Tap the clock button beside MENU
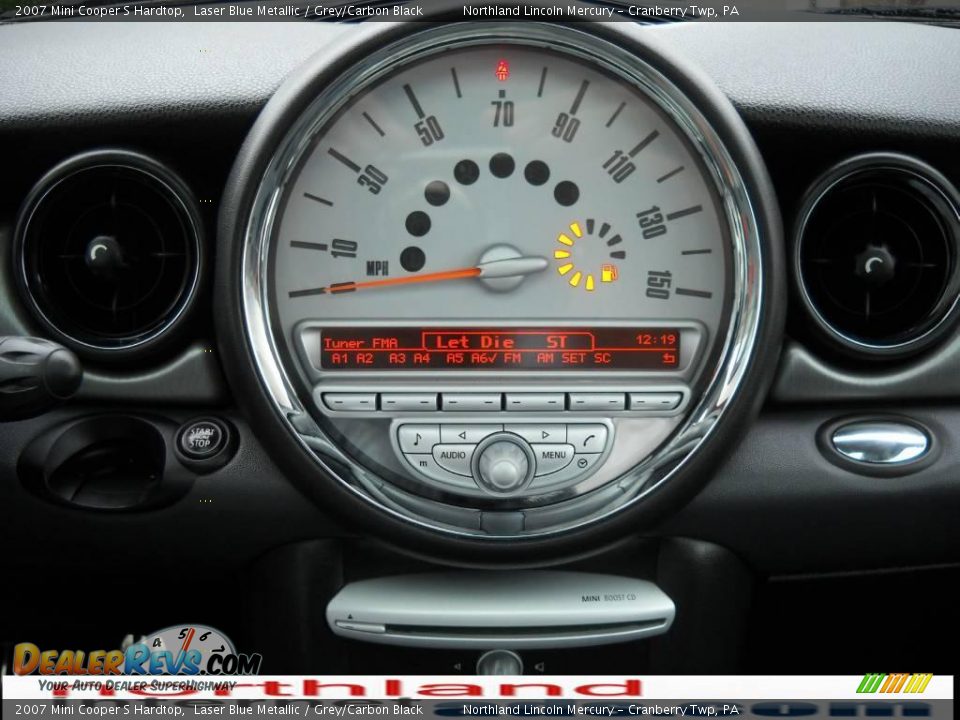960x720 pixels. tap(580, 463)
